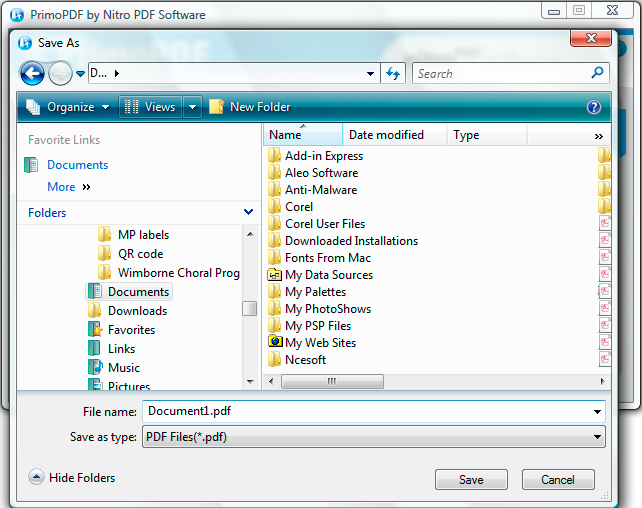Click Documents under Favorite Links
Viewport: 642px width, 508px height.
point(77,165)
